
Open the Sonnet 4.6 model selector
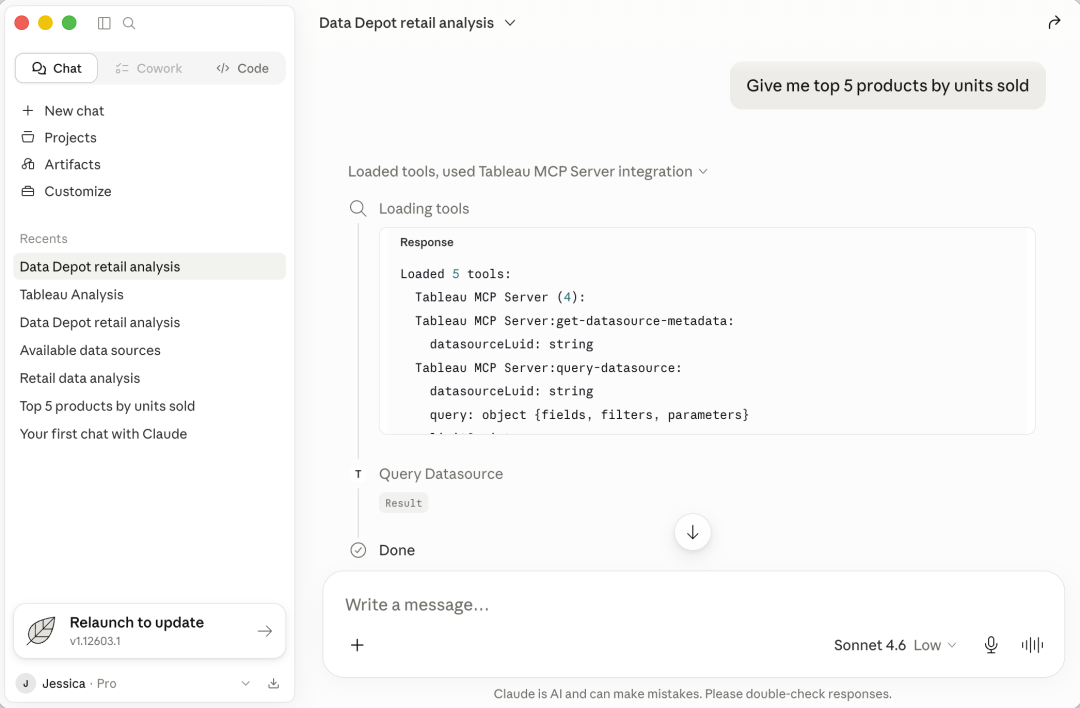tap(895, 645)
